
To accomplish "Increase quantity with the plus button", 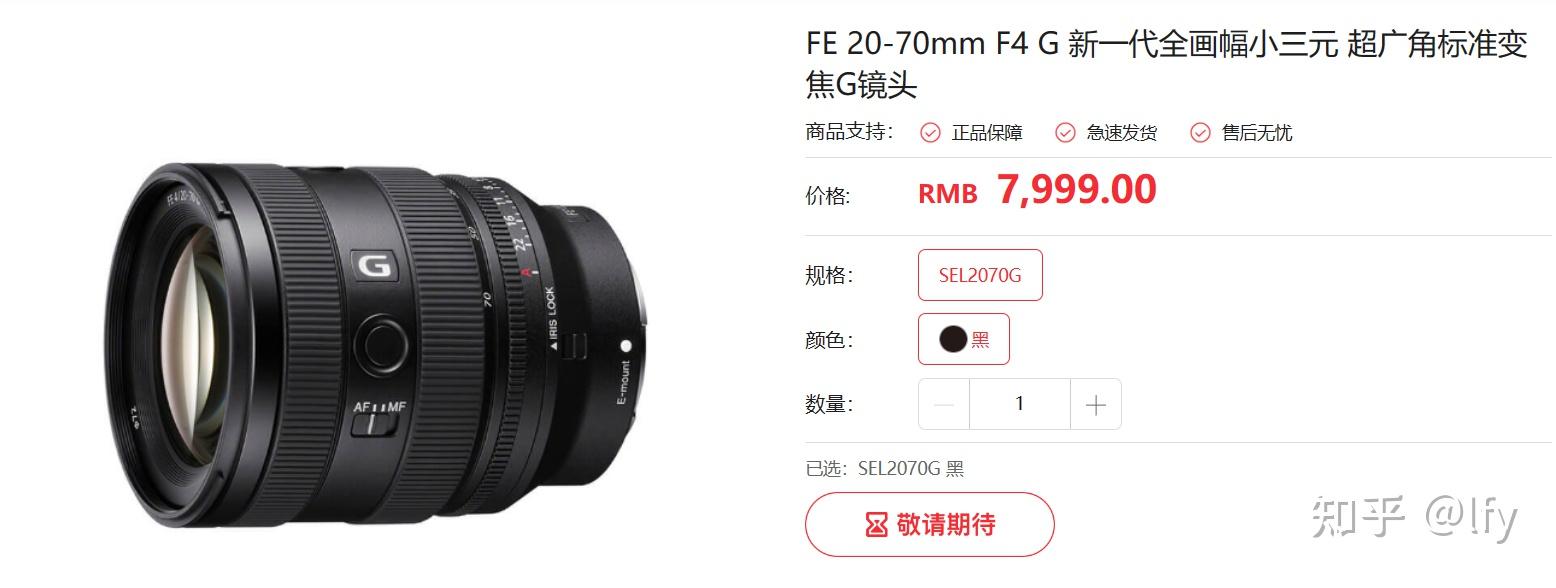I will pyautogui.click(x=1096, y=404).
